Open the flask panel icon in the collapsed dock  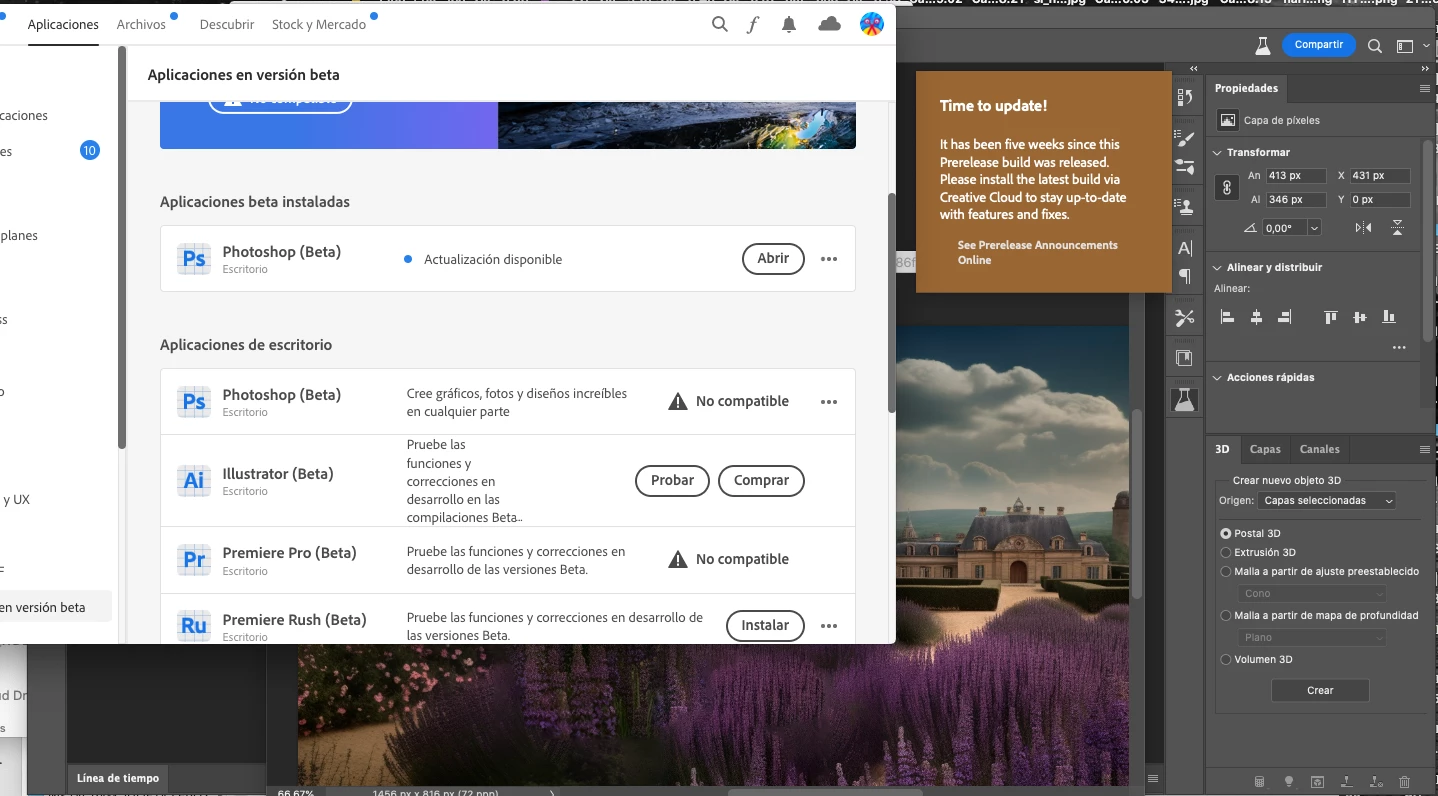pos(1185,400)
